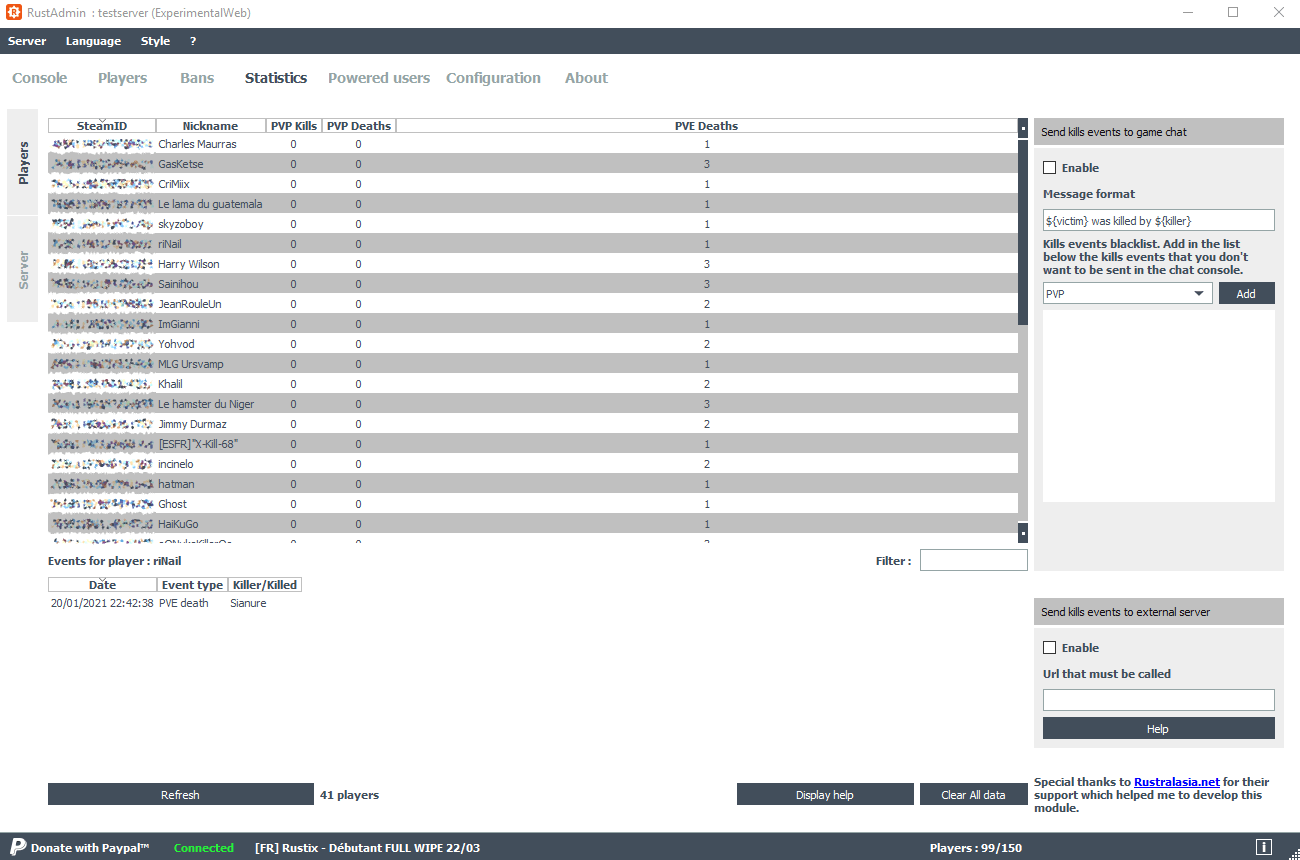
Task: Enable sending kills events to game chat
Action: [x=1049, y=167]
